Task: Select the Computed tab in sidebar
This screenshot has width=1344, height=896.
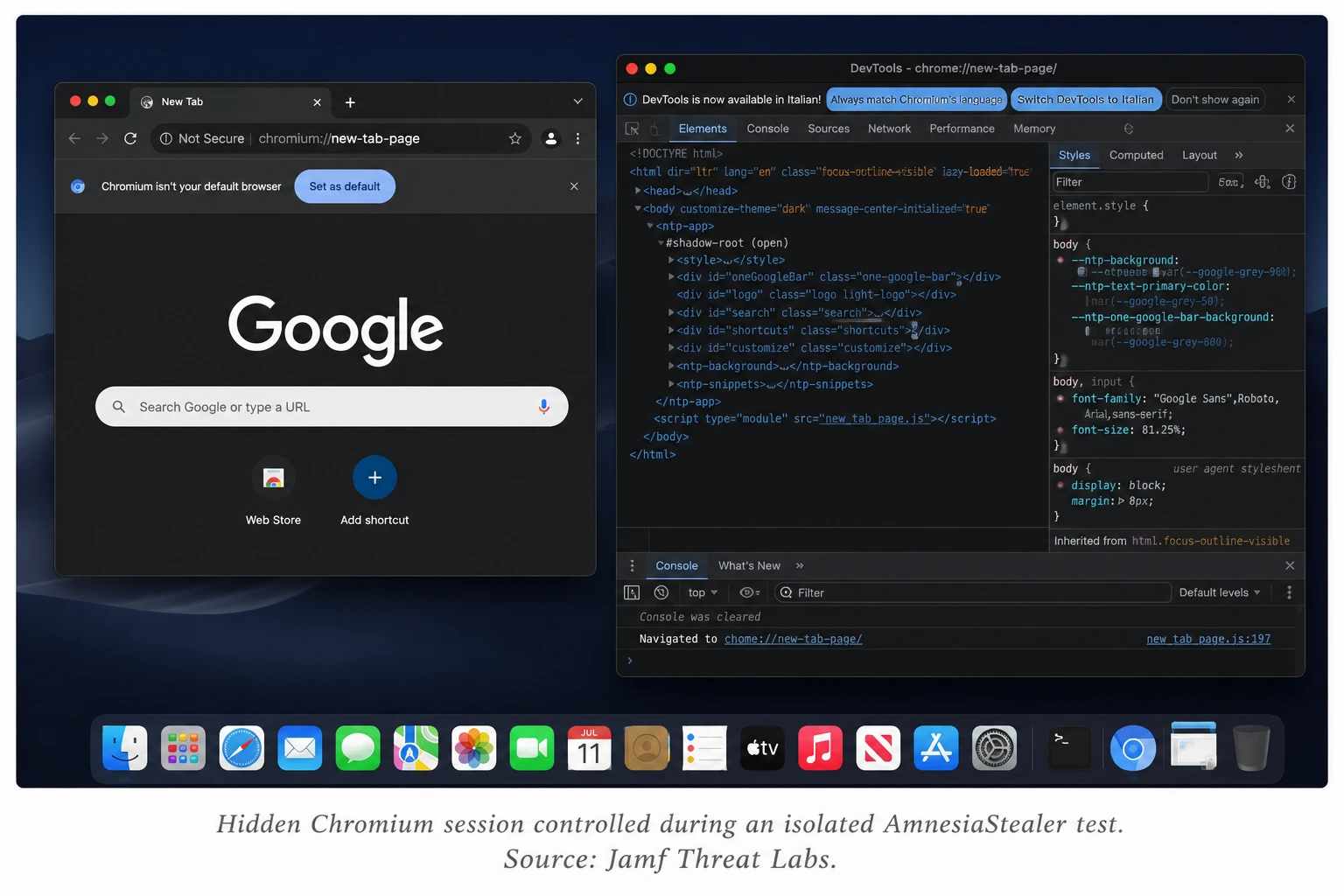Action: 1136,155
